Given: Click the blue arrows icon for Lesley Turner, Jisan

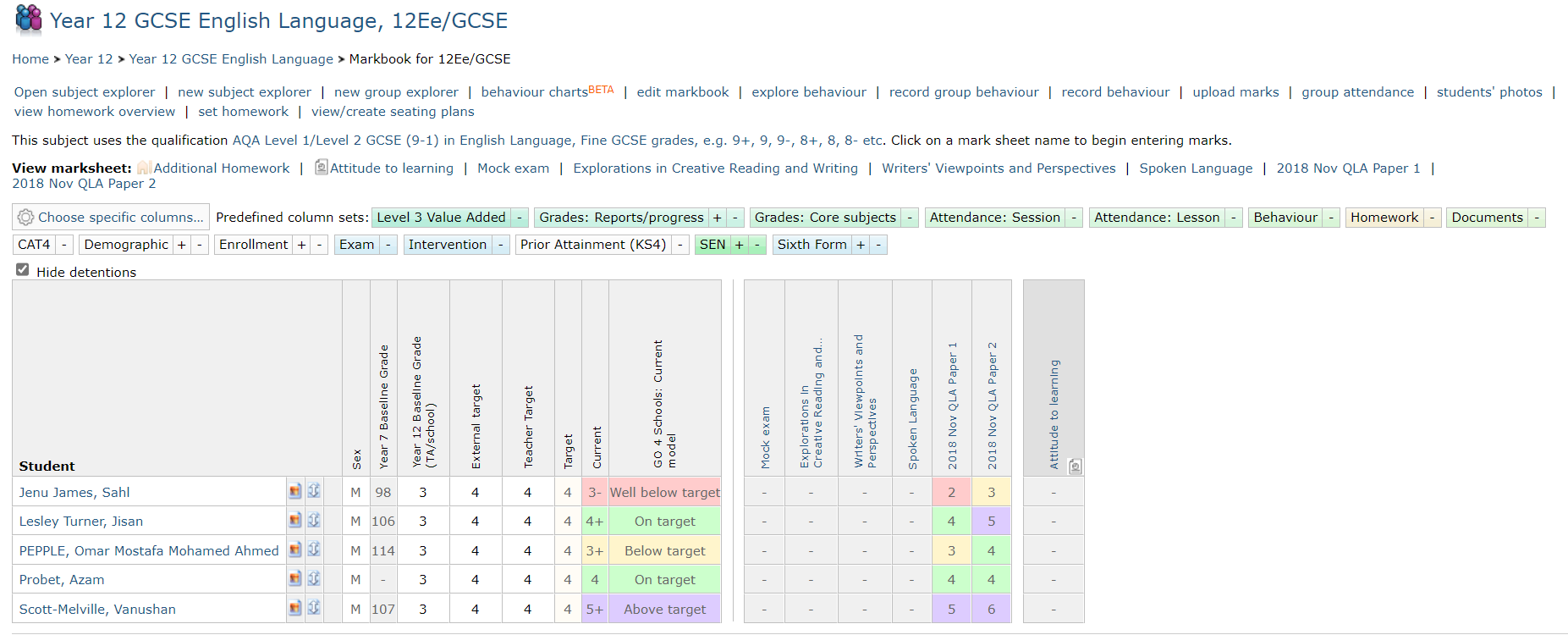Looking at the screenshot, I should (314, 520).
